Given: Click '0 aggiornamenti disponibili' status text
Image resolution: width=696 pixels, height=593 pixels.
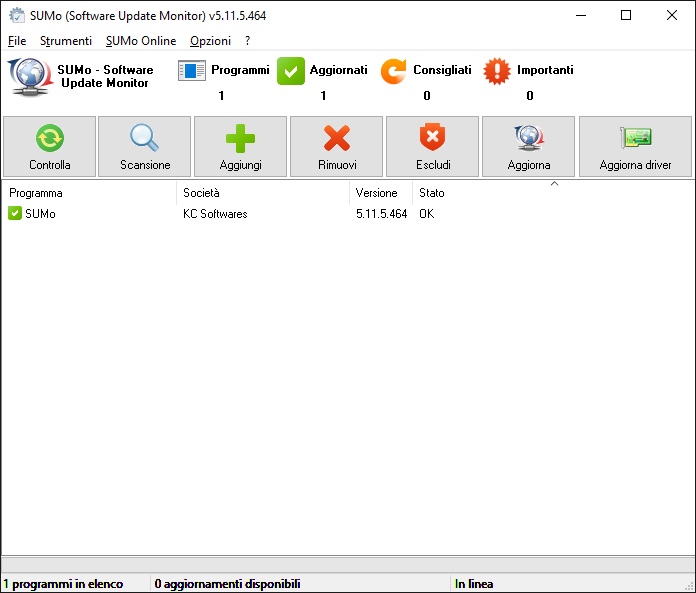Looking at the screenshot, I should click(227, 584).
